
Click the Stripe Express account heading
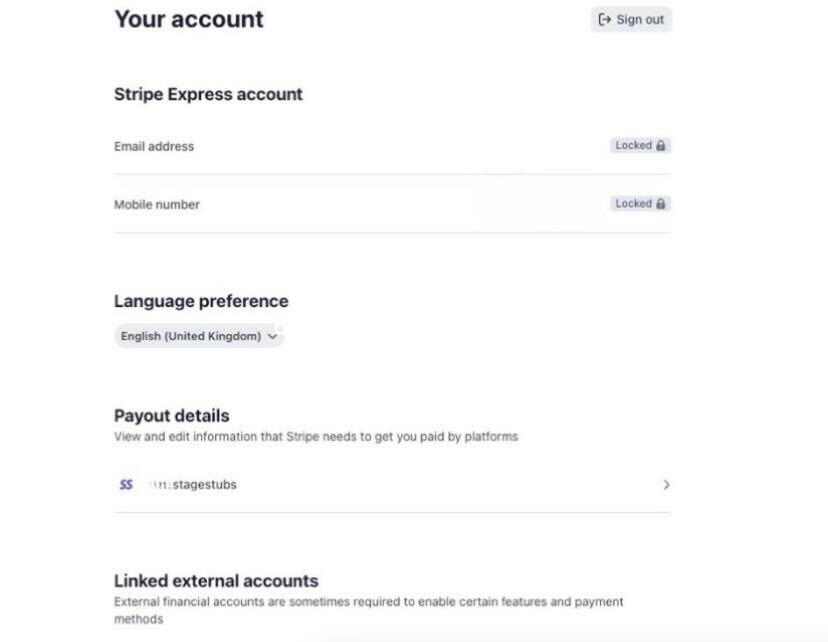click(208, 95)
